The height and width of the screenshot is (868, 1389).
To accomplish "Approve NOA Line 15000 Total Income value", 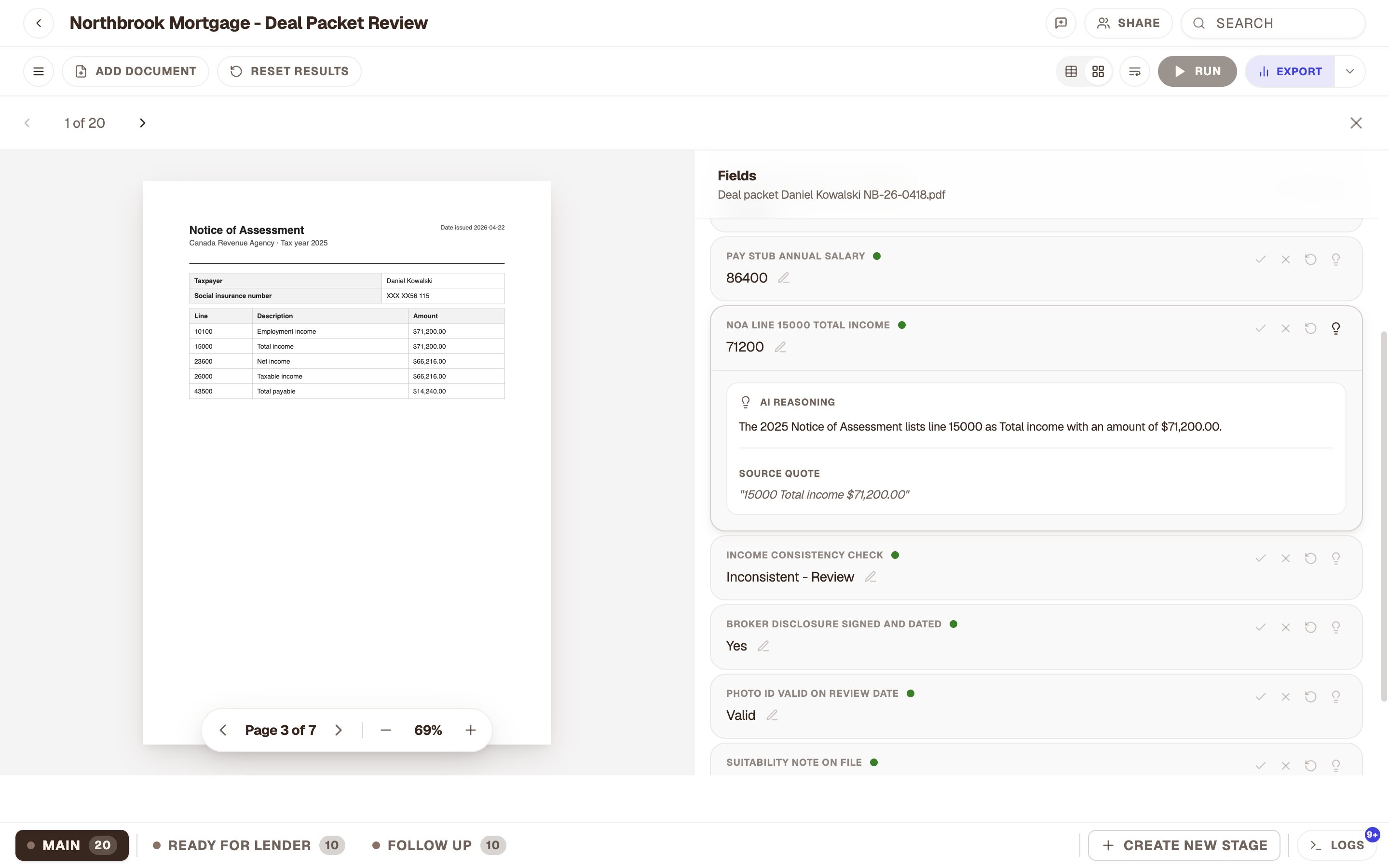I will pos(1260,328).
